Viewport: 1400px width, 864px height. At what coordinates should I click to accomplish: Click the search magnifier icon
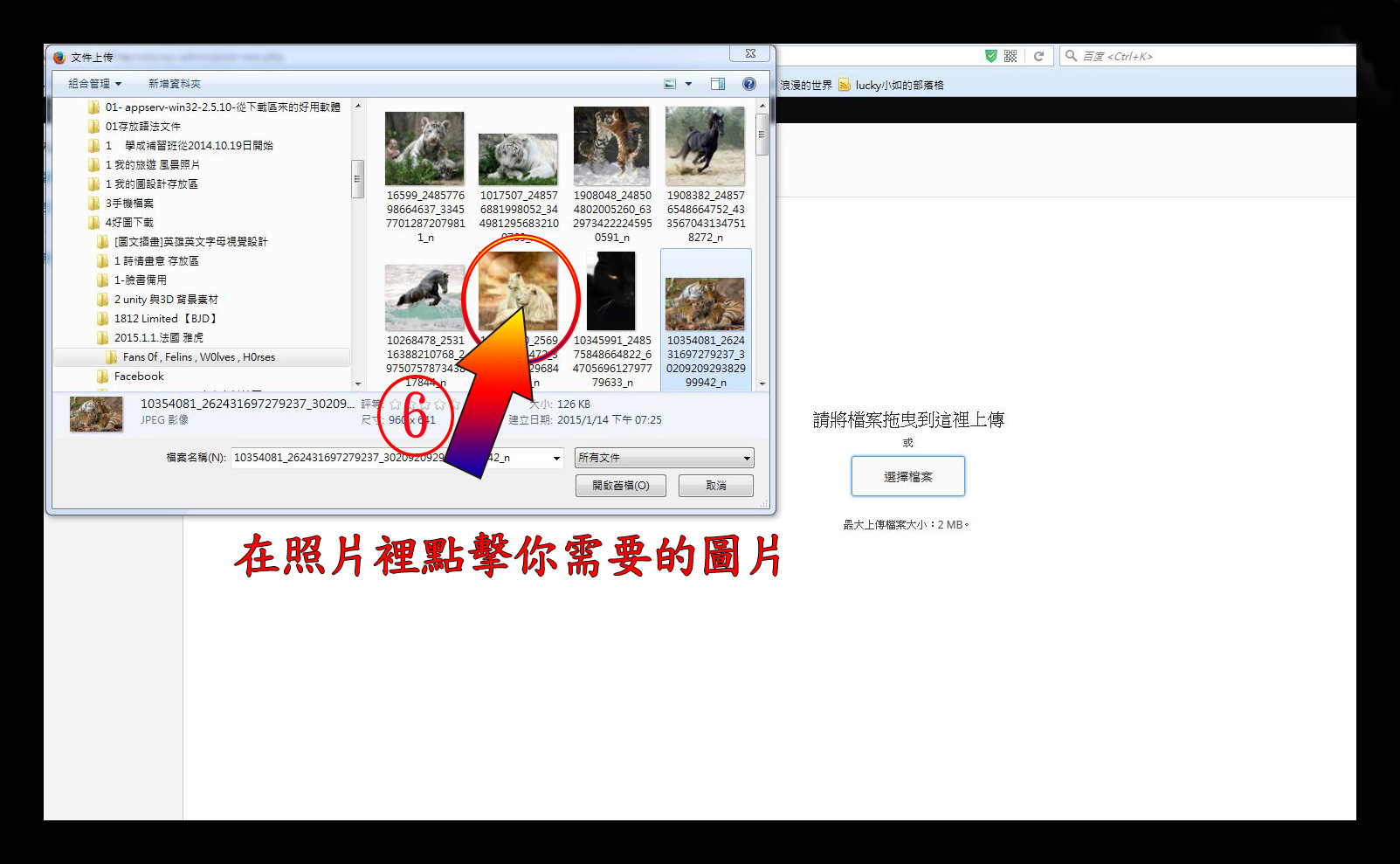pyautogui.click(x=1071, y=56)
